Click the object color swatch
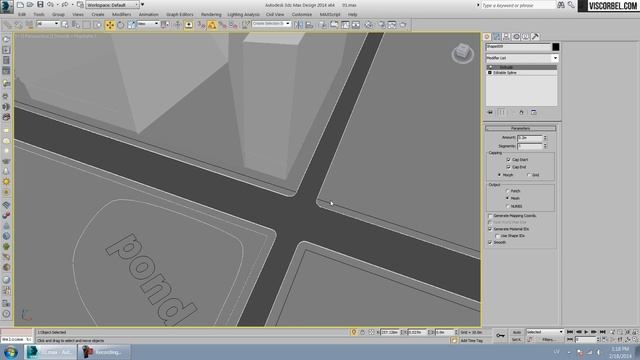The height and width of the screenshot is (360, 640). tap(556, 47)
